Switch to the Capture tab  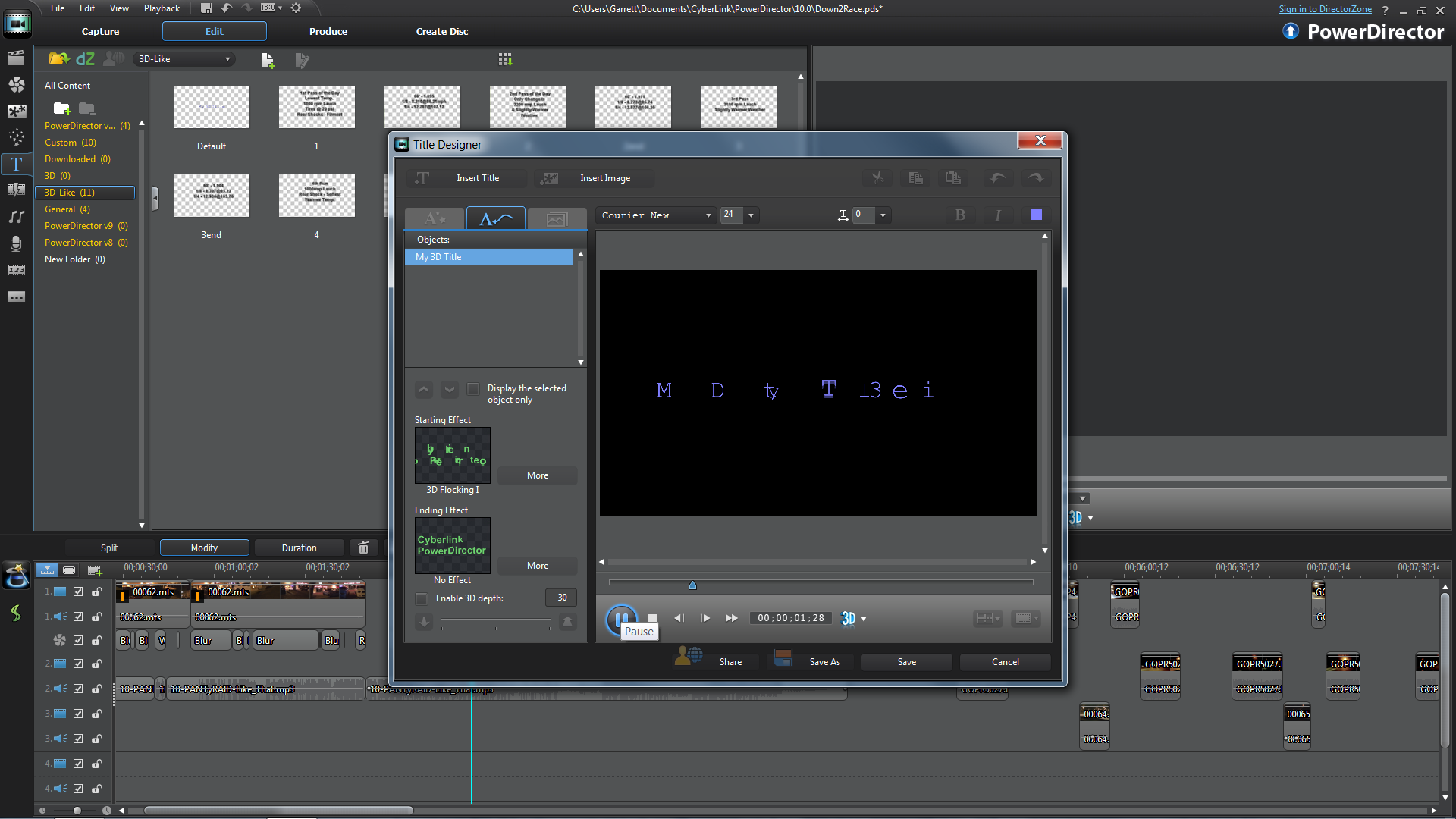[101, 31]
